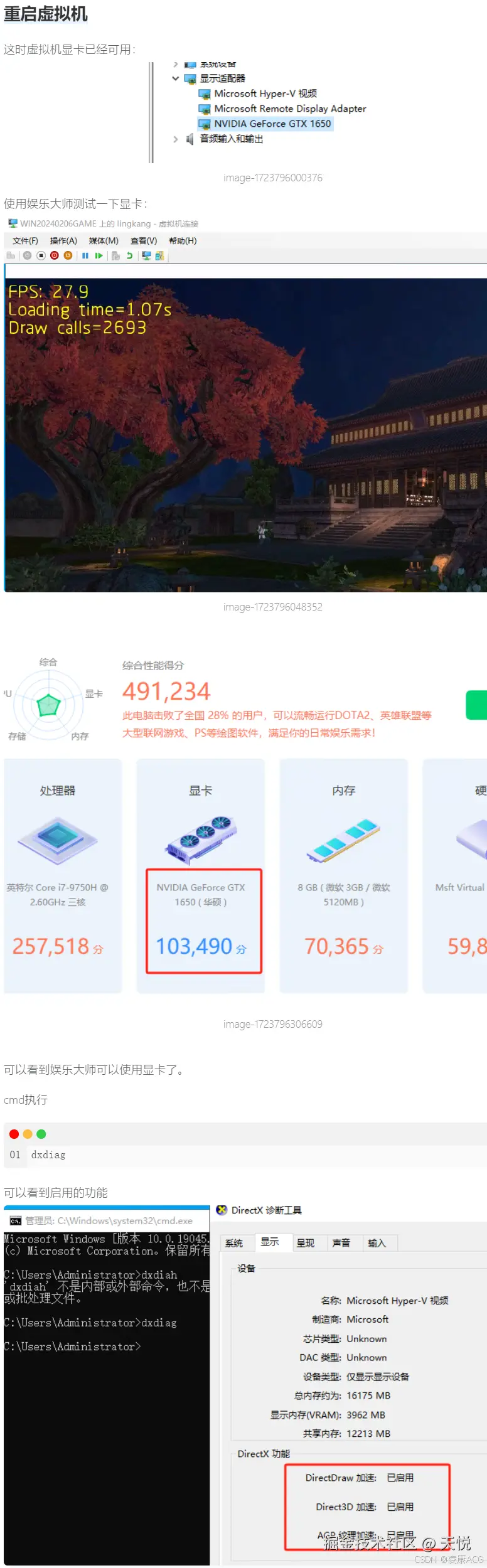The height and width of the screenshot is (1568, 487).
Task: Click the Ctrl+Alt+Del toolbar icon
Action: coord(10,255)
